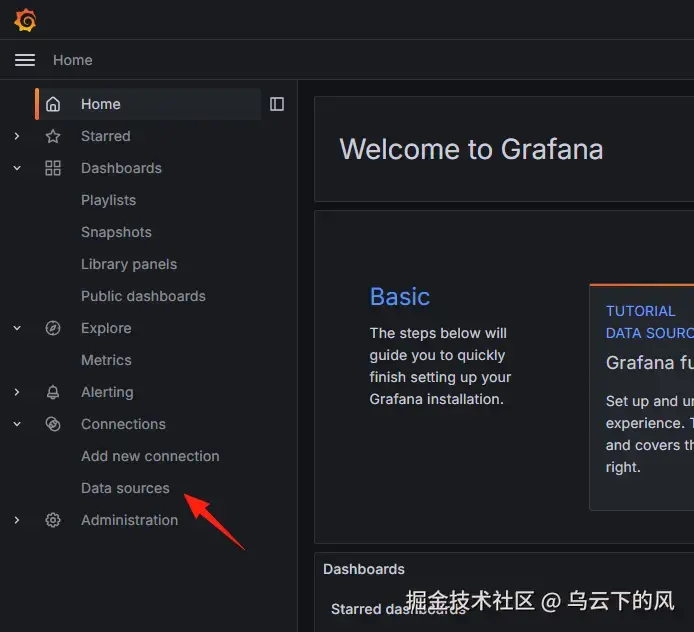Screen dimensions: 694x632
Task: Click the Home house icon in sidebar
Action: 53,104
